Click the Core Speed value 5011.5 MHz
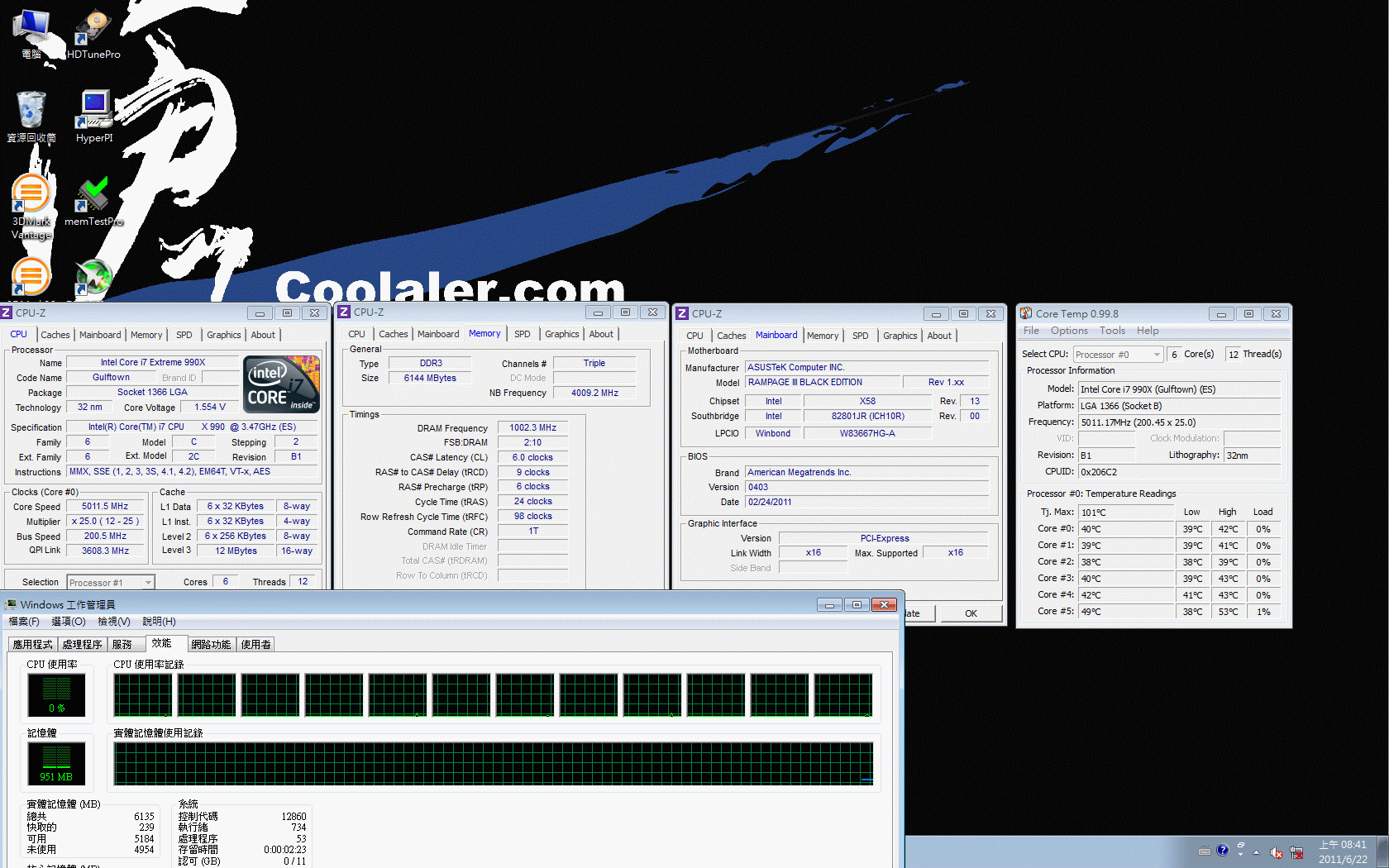1389x868 pixels. (x=106, y=506)
